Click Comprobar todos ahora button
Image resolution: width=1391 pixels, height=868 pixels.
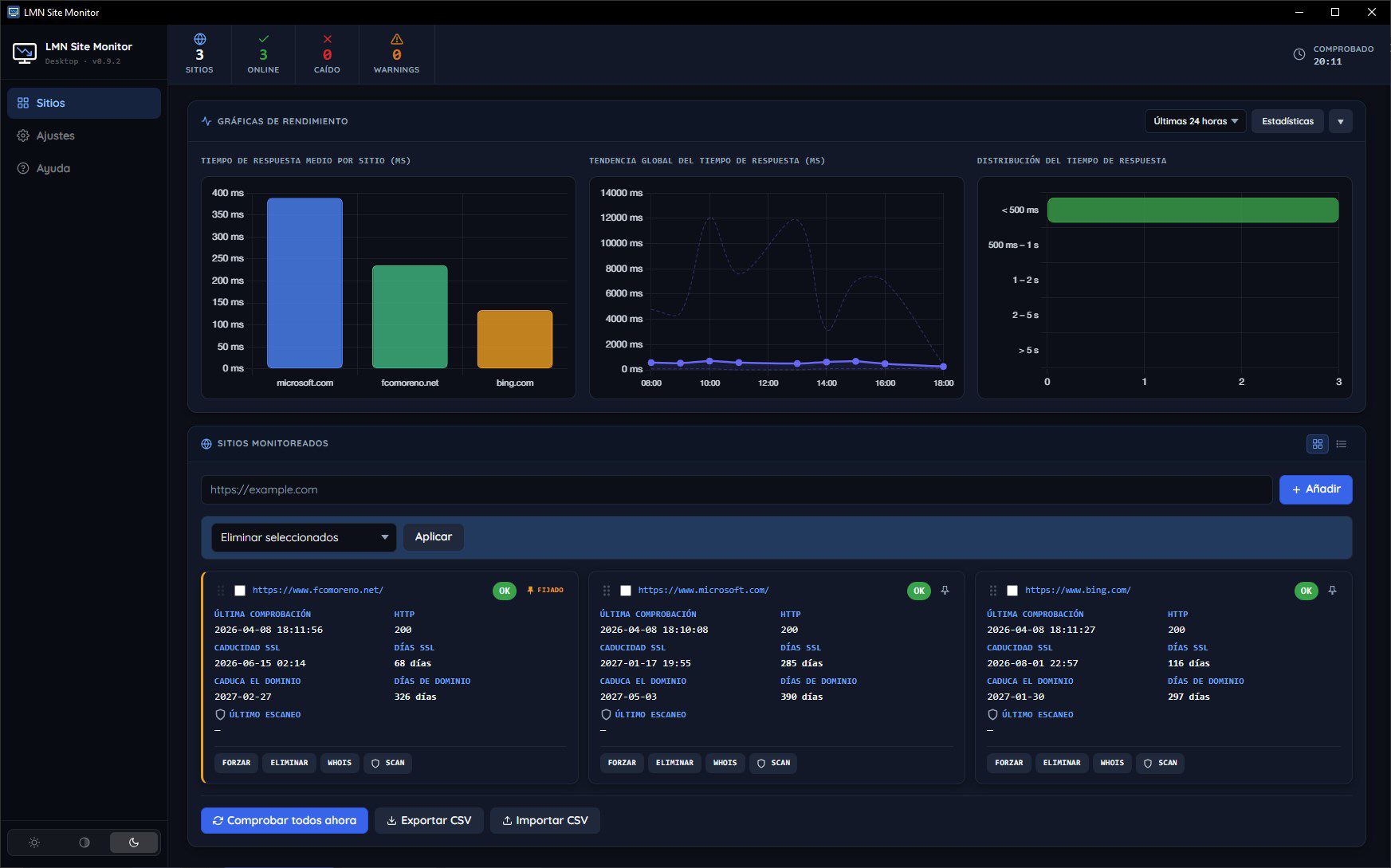[285, 820]
